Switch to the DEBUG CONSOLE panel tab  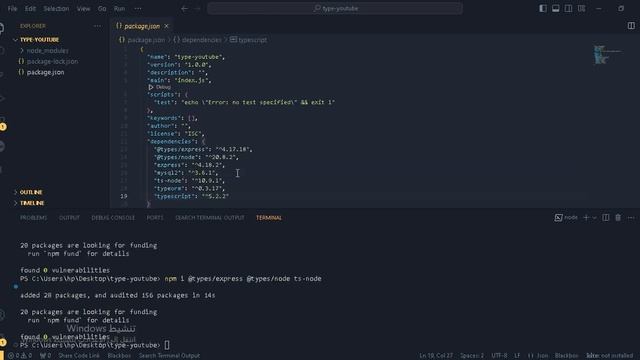click(113, 218)
